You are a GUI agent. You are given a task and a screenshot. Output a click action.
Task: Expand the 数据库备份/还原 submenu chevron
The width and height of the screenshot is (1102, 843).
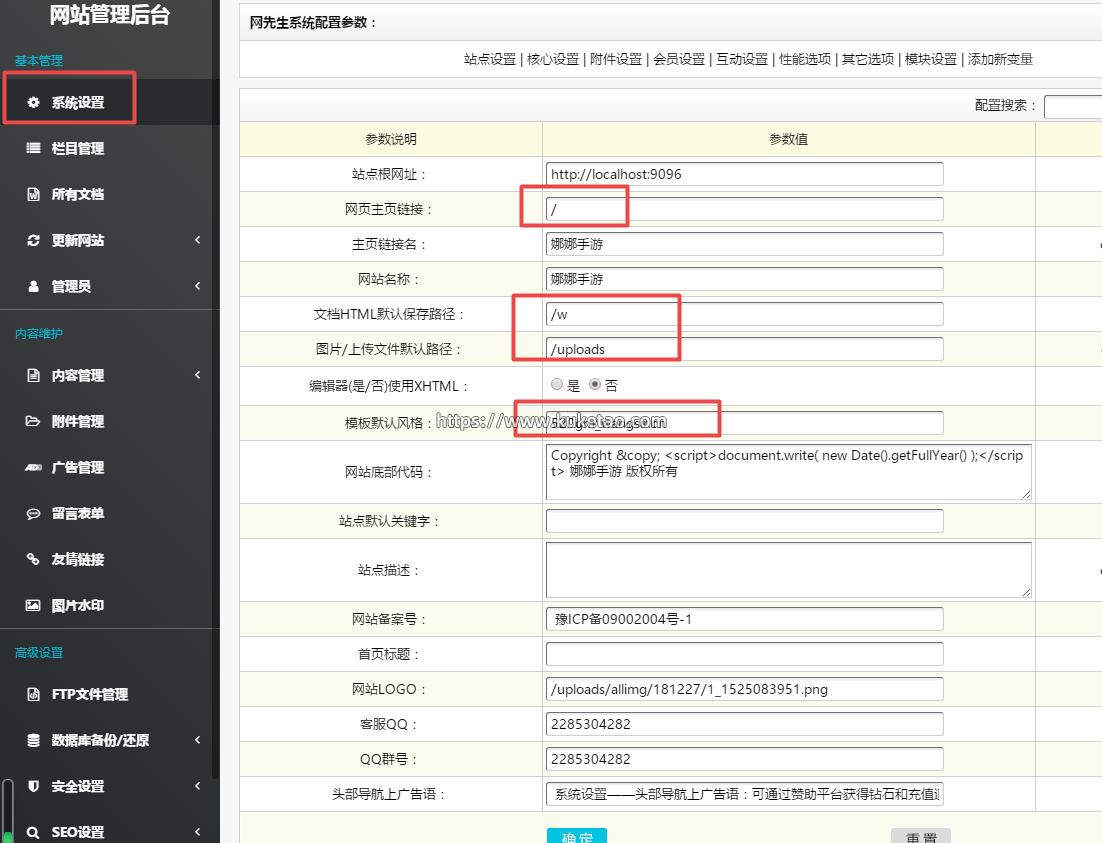[197, 740]
